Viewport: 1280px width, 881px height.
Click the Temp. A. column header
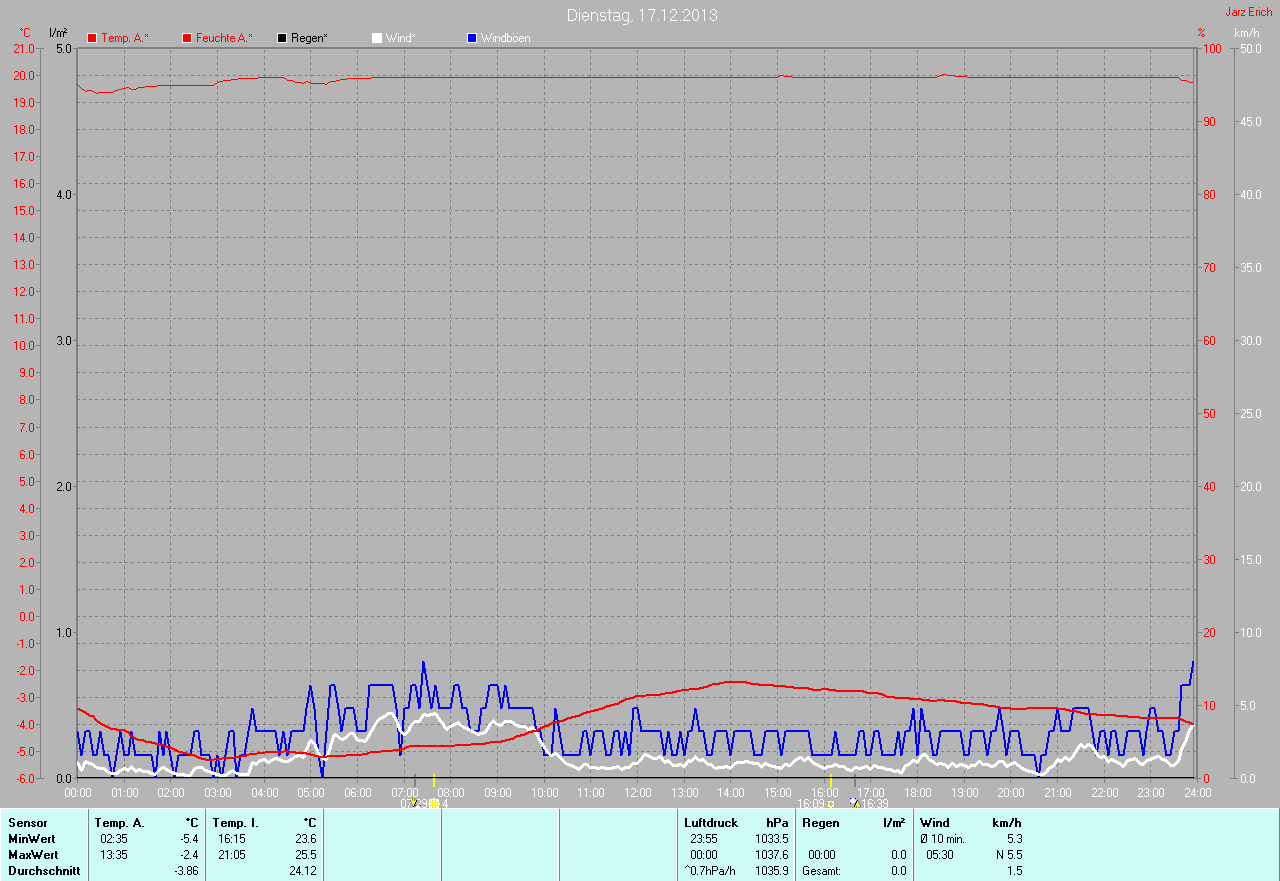pyautogui.click(x=120, y=823)
